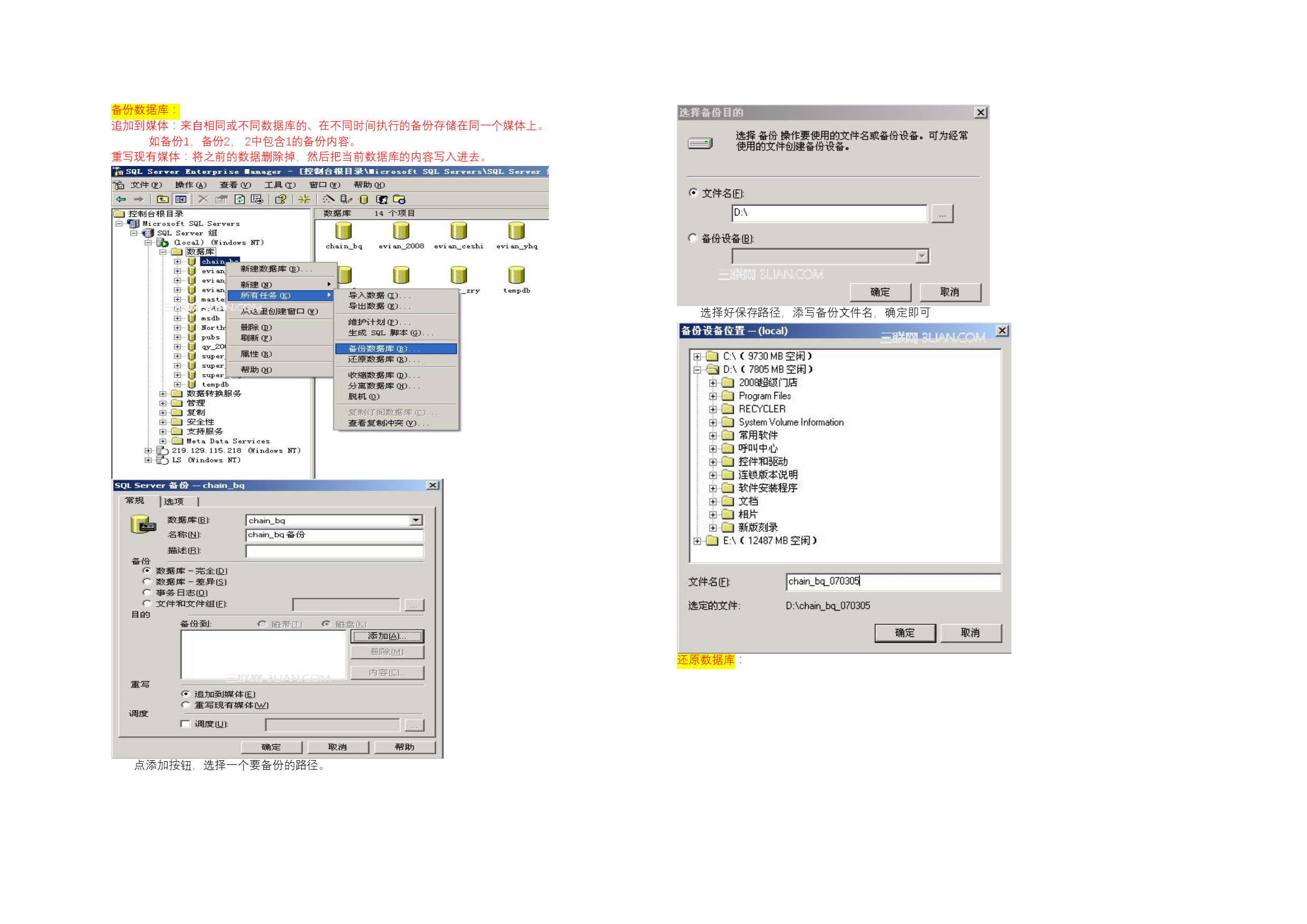Click the empty 描述 input field
The image size is (1307, 924).
335,551
